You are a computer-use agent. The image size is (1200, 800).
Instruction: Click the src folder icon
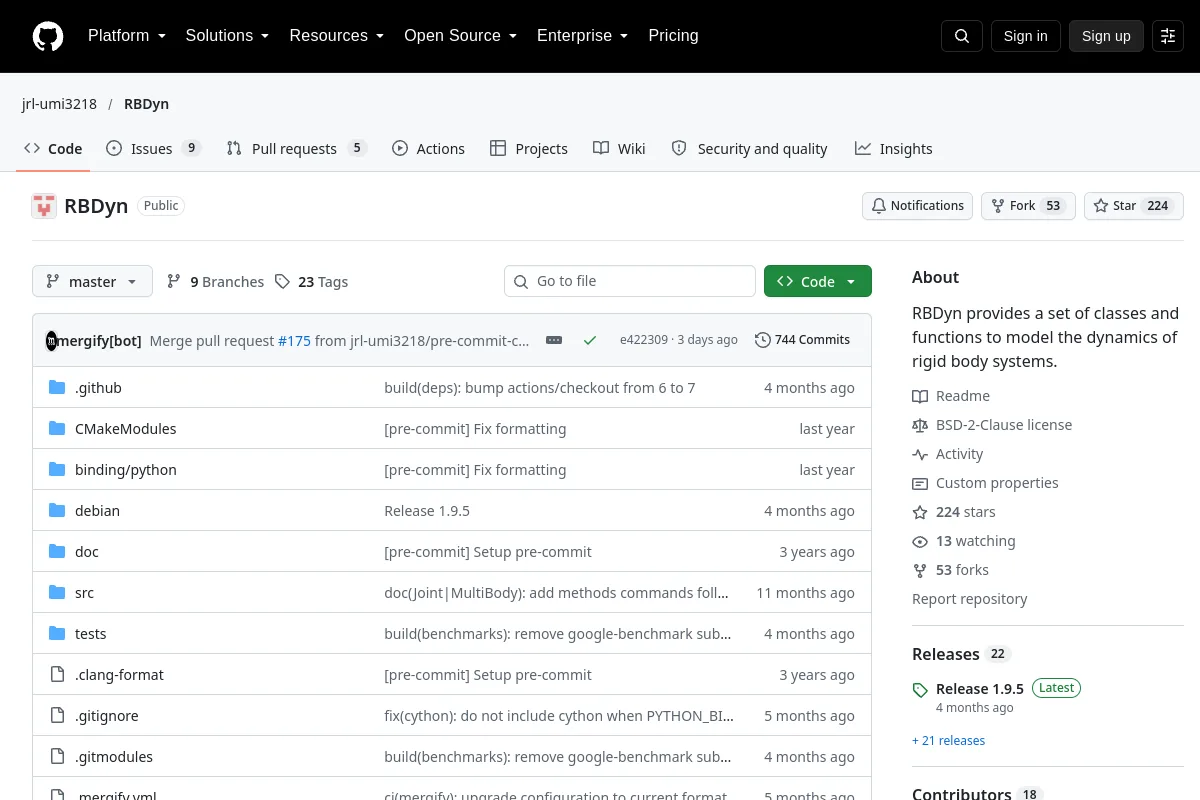57,593
